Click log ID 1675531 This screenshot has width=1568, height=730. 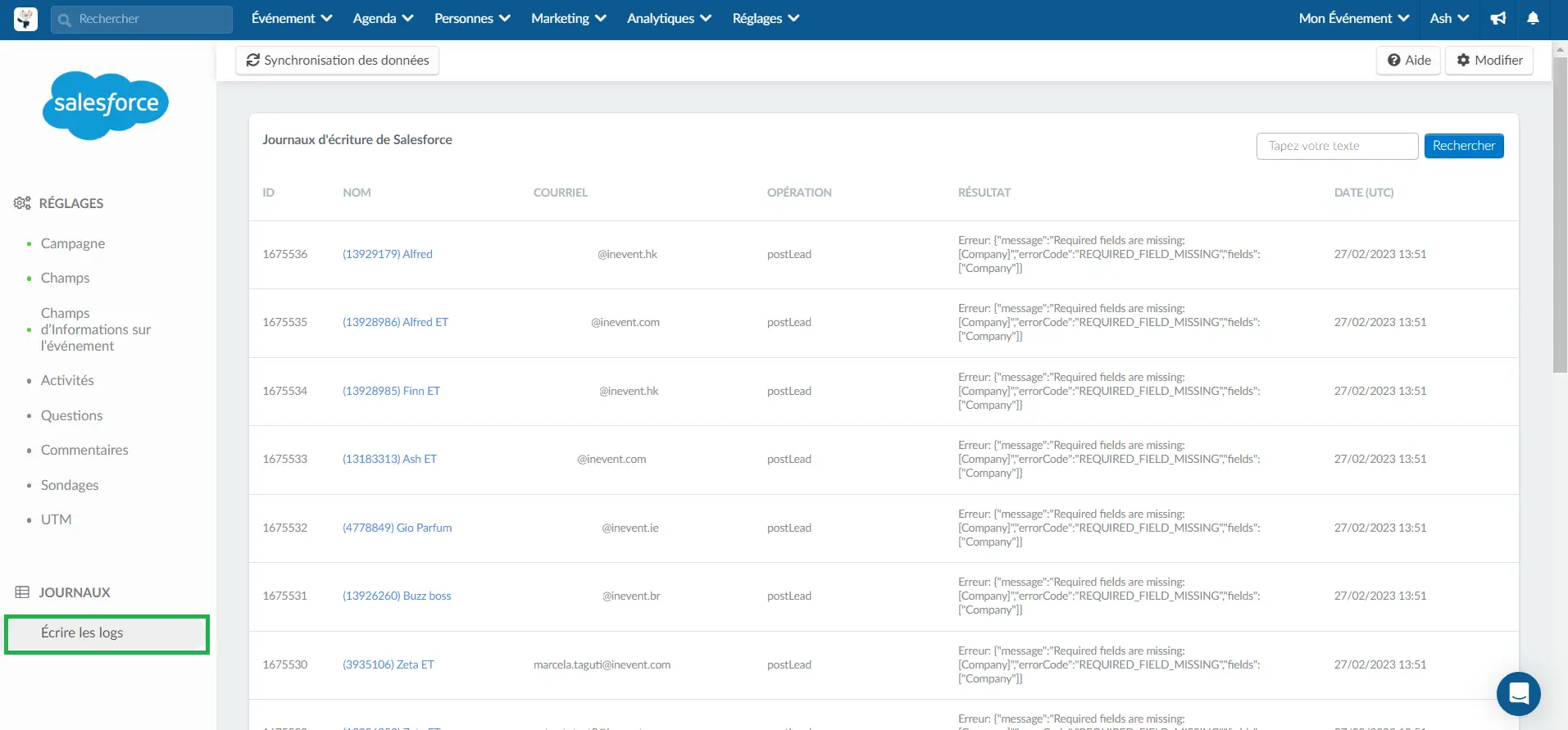coord(284,596)
